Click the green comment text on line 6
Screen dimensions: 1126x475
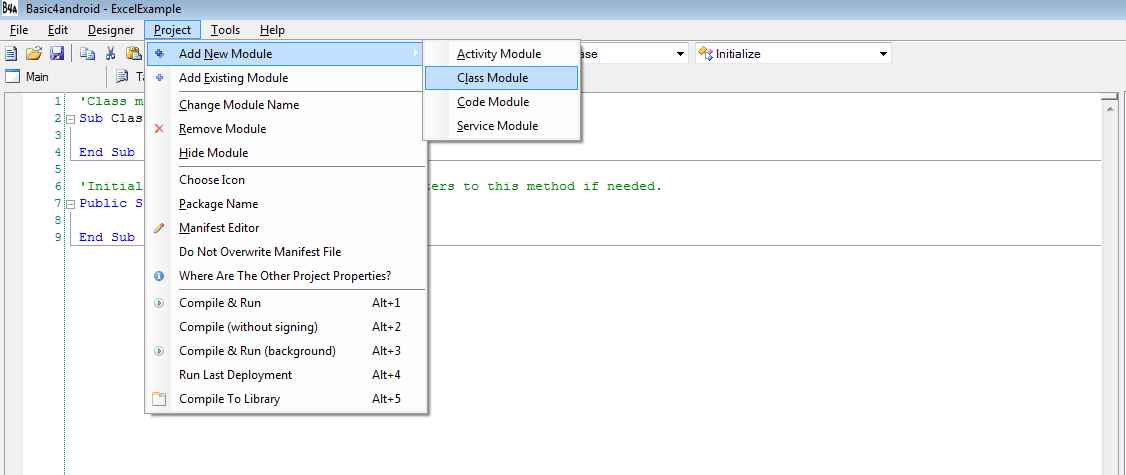click(x=546, y=186)
